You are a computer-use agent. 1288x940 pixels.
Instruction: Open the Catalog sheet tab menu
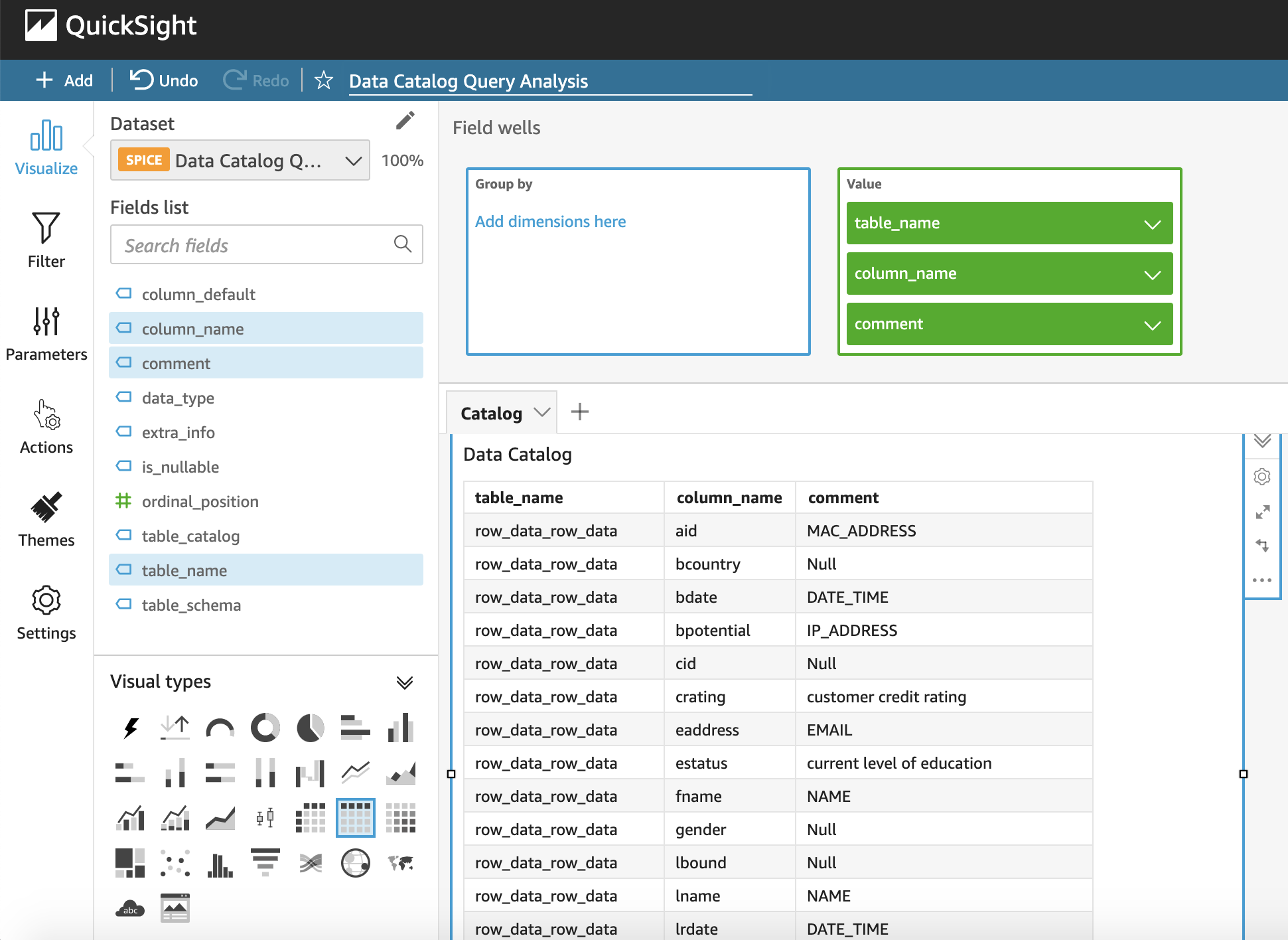tap(542, 412)
